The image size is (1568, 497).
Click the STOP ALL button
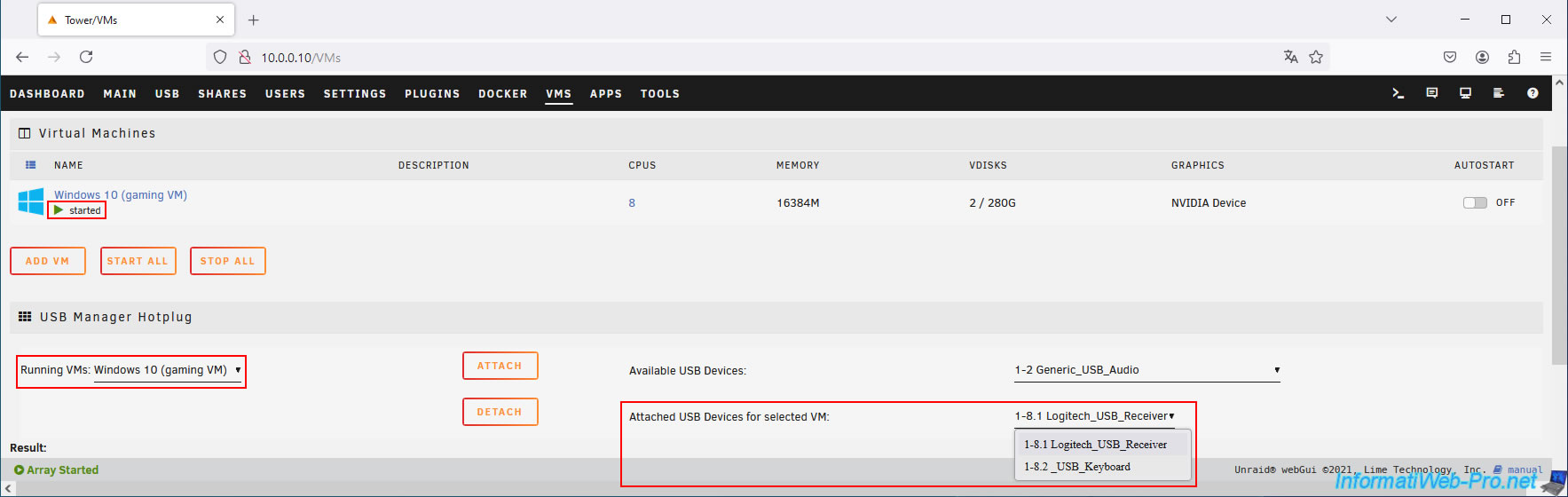228,261
